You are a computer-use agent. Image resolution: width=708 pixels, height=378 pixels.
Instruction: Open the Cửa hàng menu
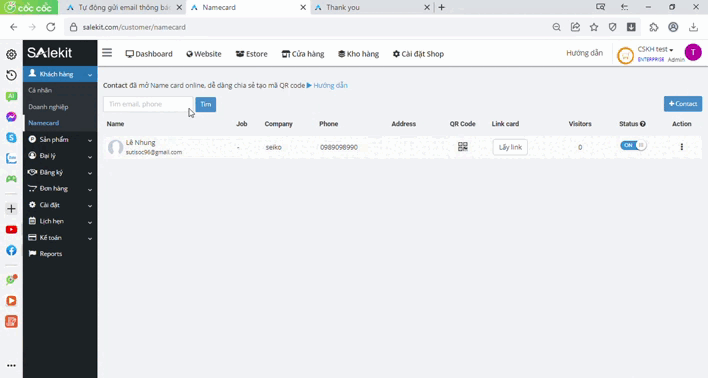[303, 54]
